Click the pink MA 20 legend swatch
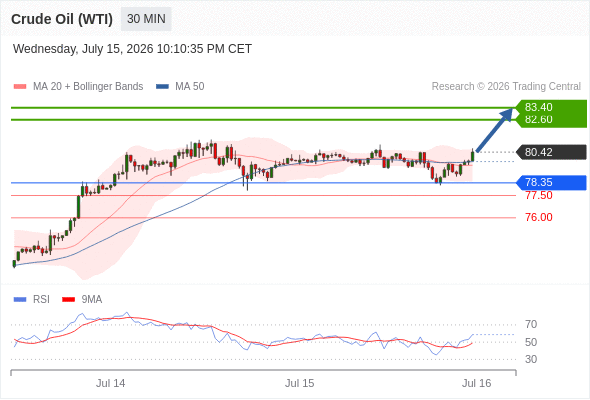Viewport: 590px width, 400px height. 20,87
